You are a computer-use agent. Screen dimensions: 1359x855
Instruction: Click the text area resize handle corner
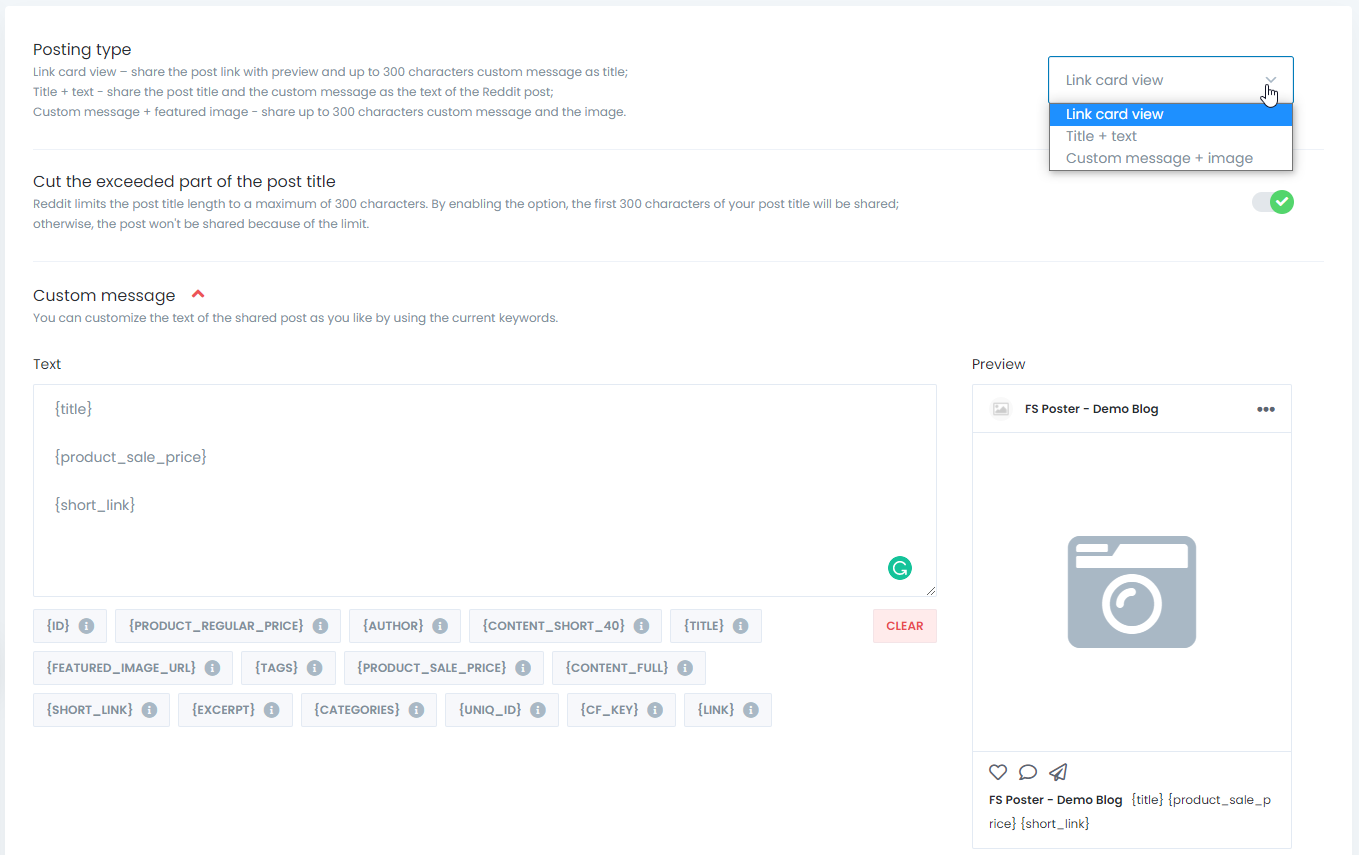click(931, 591)
